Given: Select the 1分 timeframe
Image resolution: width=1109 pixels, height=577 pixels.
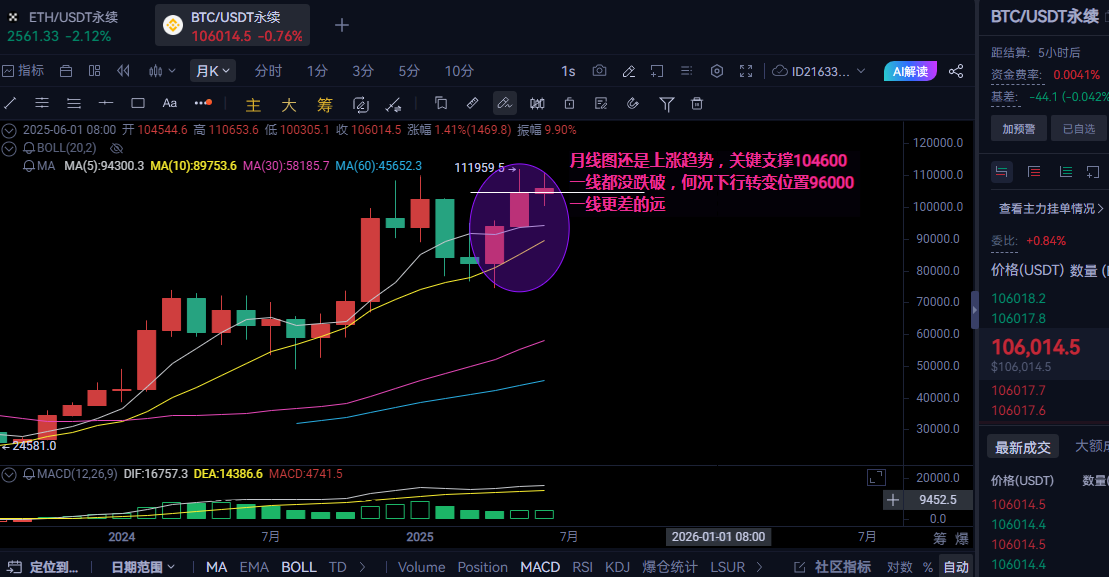Looking at the screenshot, I should pos(317,71).
